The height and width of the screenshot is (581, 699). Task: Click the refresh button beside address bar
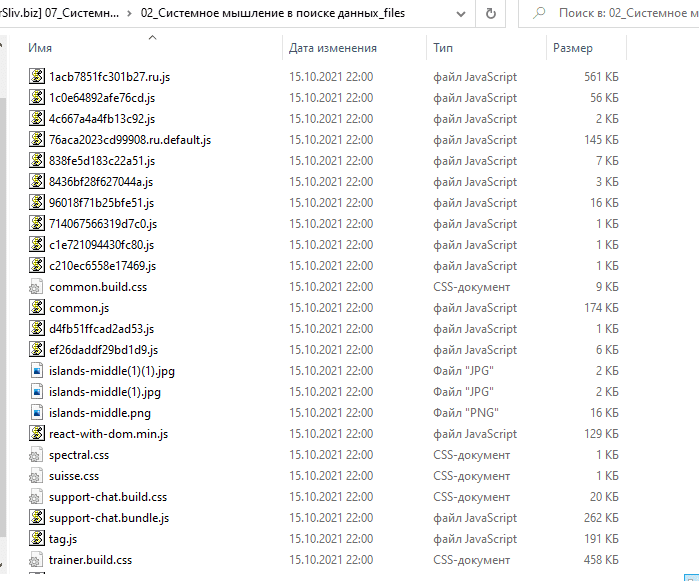point(491,14)
